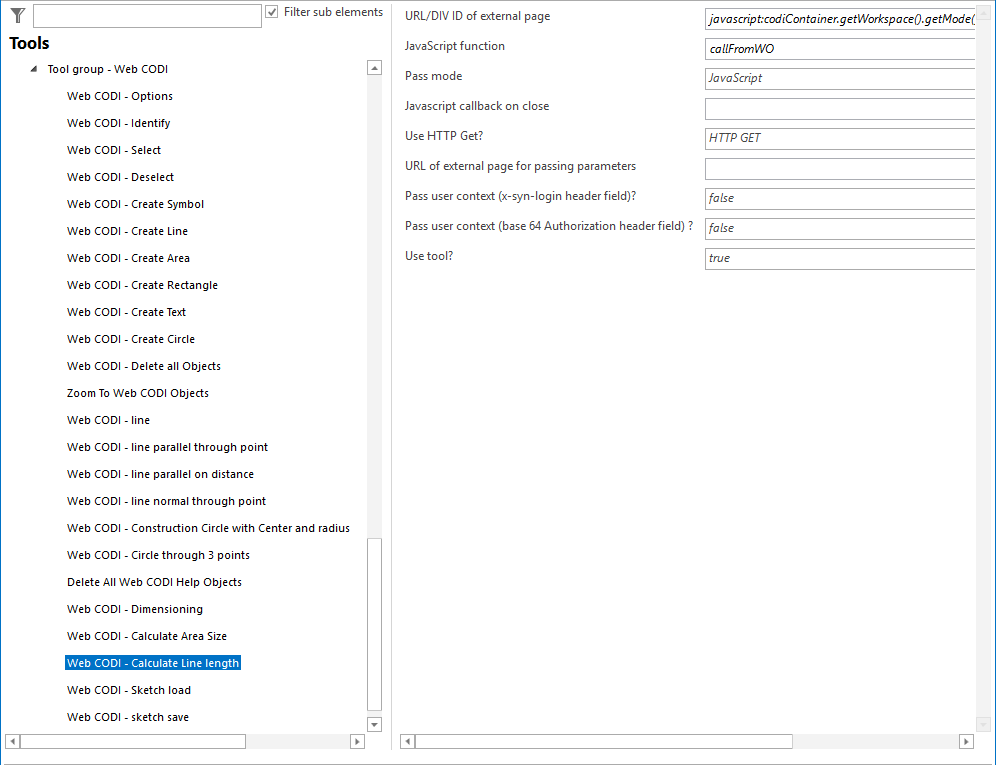Click the bottom-left horizontal scrollbar left arrow
The height and width of the screenshot is (765, 996).
tap(10, 741)
